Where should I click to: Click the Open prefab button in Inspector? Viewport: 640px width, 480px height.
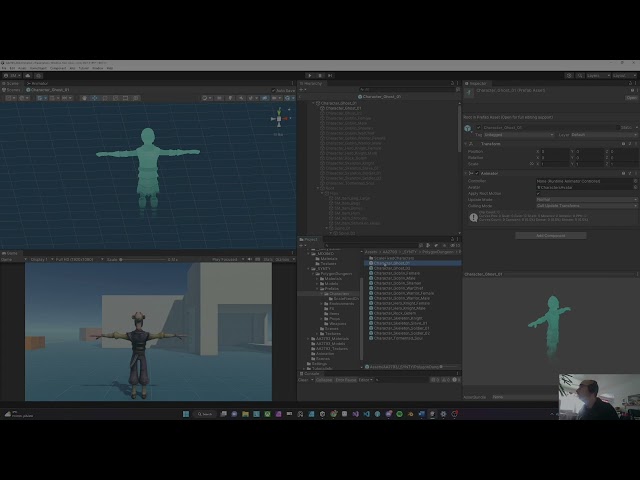[631, 98]
